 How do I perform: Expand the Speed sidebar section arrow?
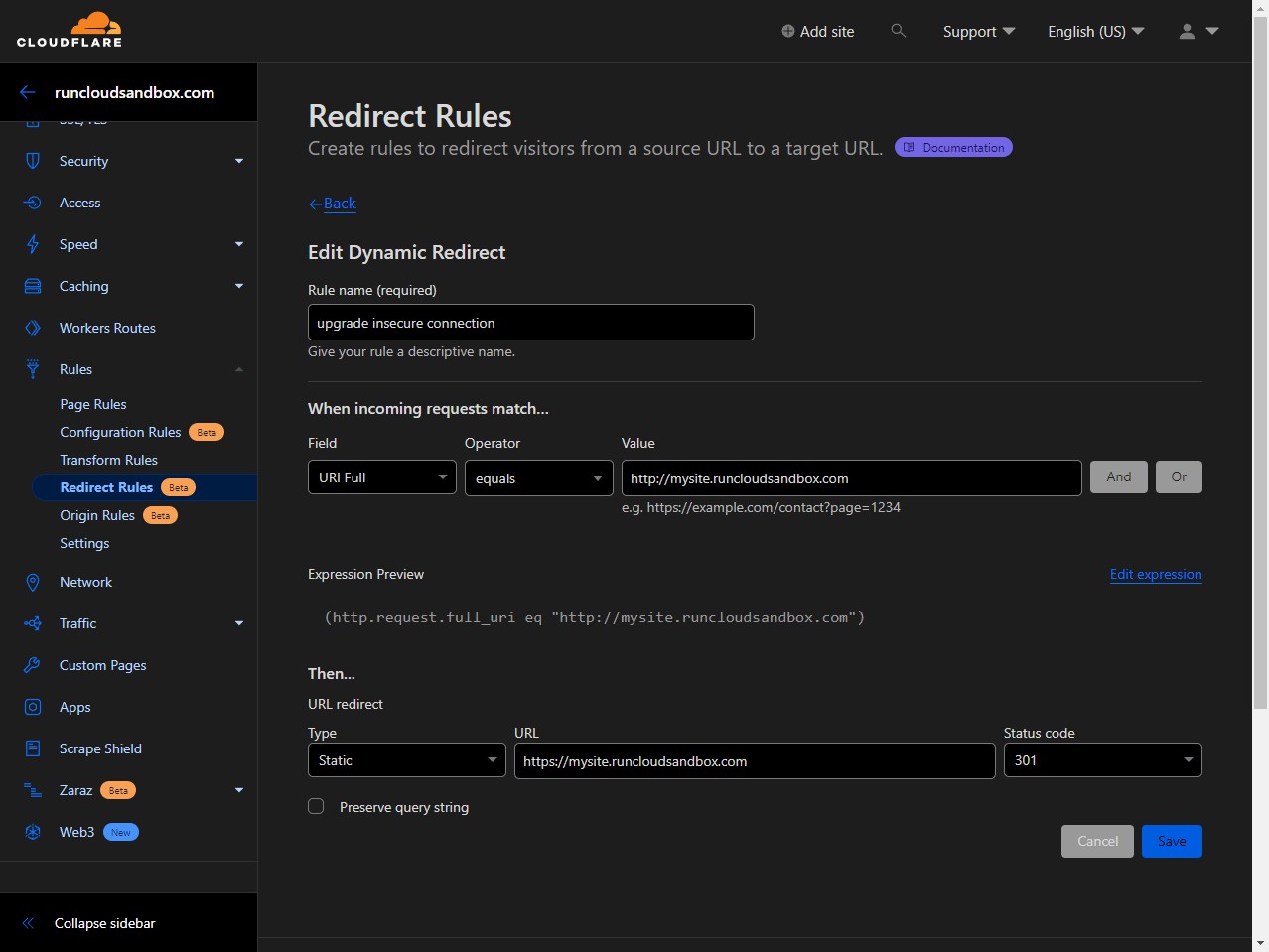[x=239, y=244]
